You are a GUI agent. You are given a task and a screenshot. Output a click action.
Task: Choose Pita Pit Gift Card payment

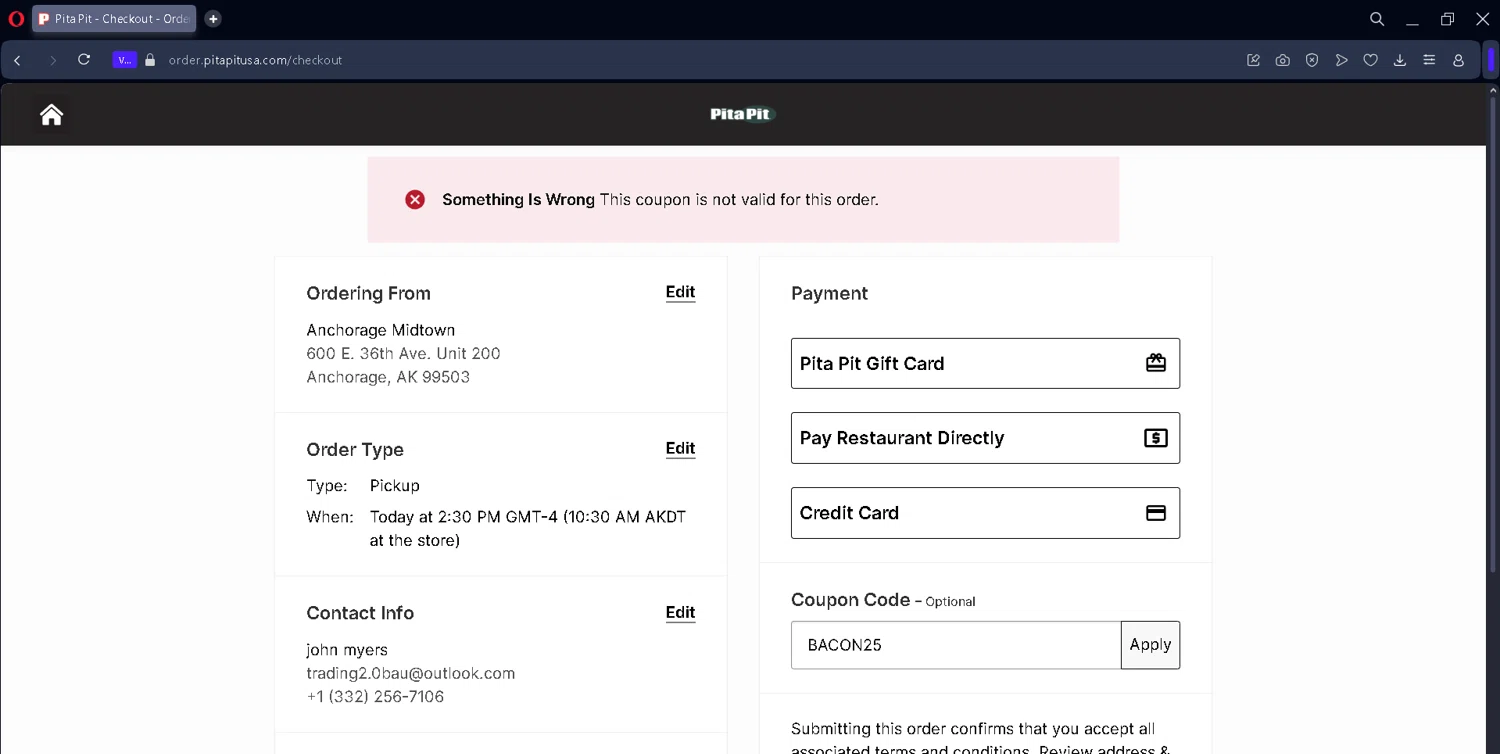click(985, 363)
